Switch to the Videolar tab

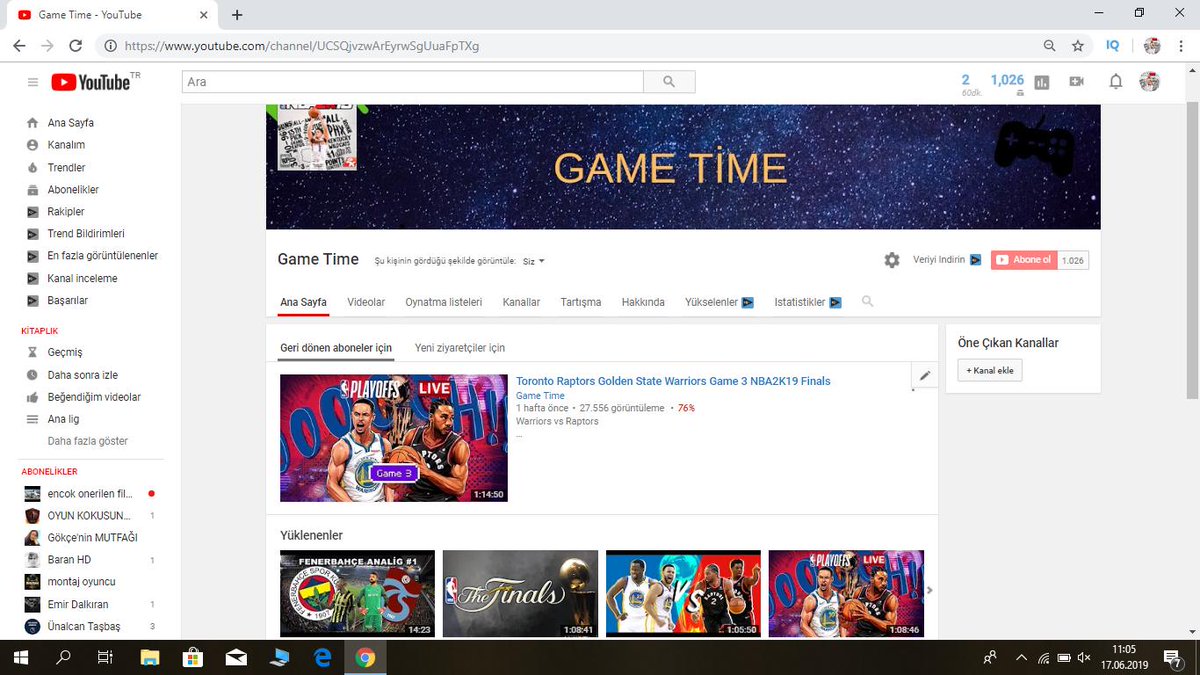pos(366,302)
